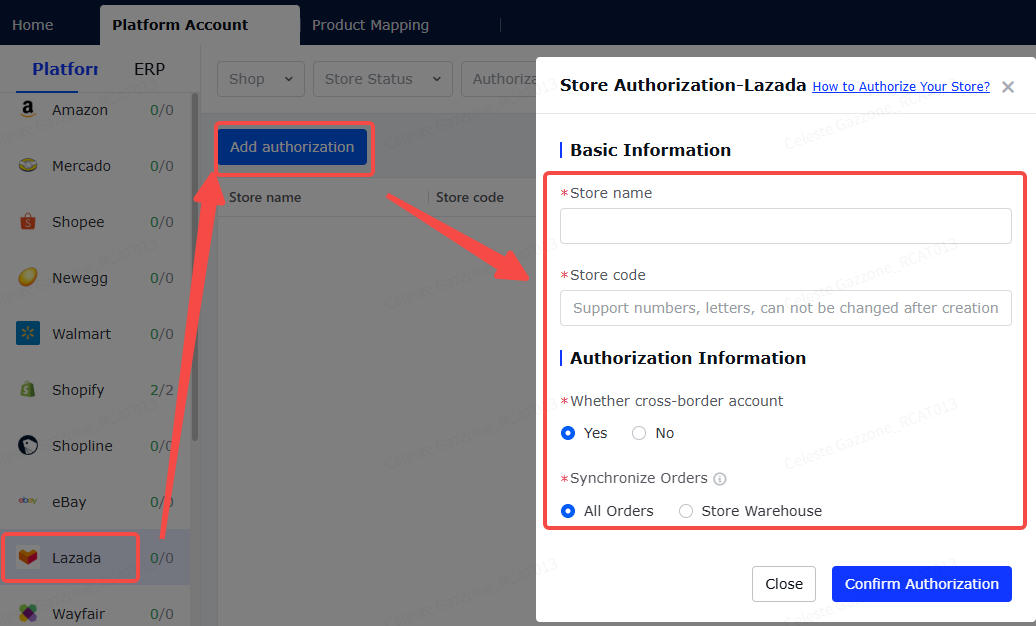This screenshot has width=1036, height=626.
Task: Click the Confirm Authorization button
Action: 922,584
